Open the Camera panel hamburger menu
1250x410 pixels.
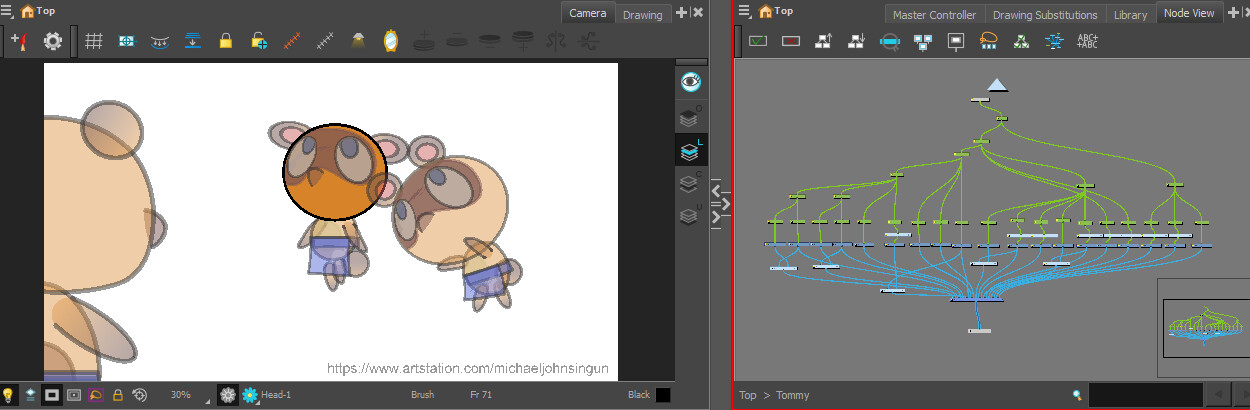(x=7, y=11)
